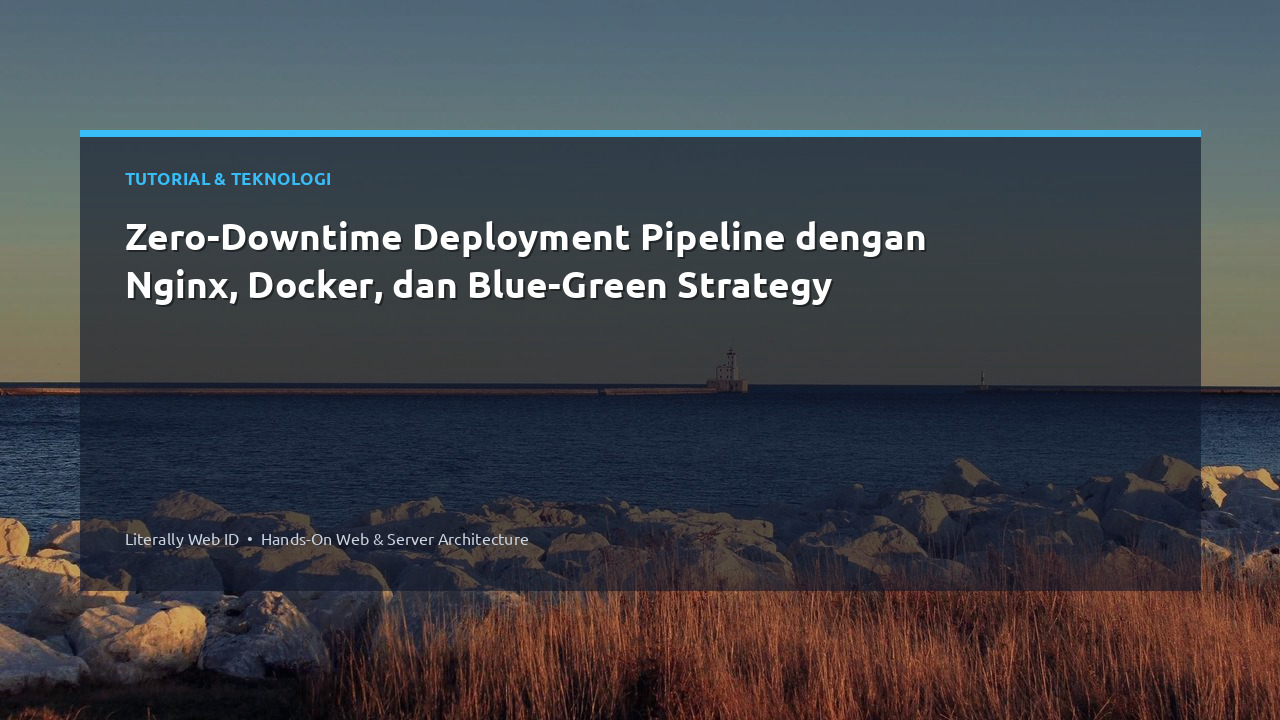Click the headline line 'Zero-Downtime Deployment Pipeline dengan'
The image size is (1280, 720).
click(x=526, y=238)
